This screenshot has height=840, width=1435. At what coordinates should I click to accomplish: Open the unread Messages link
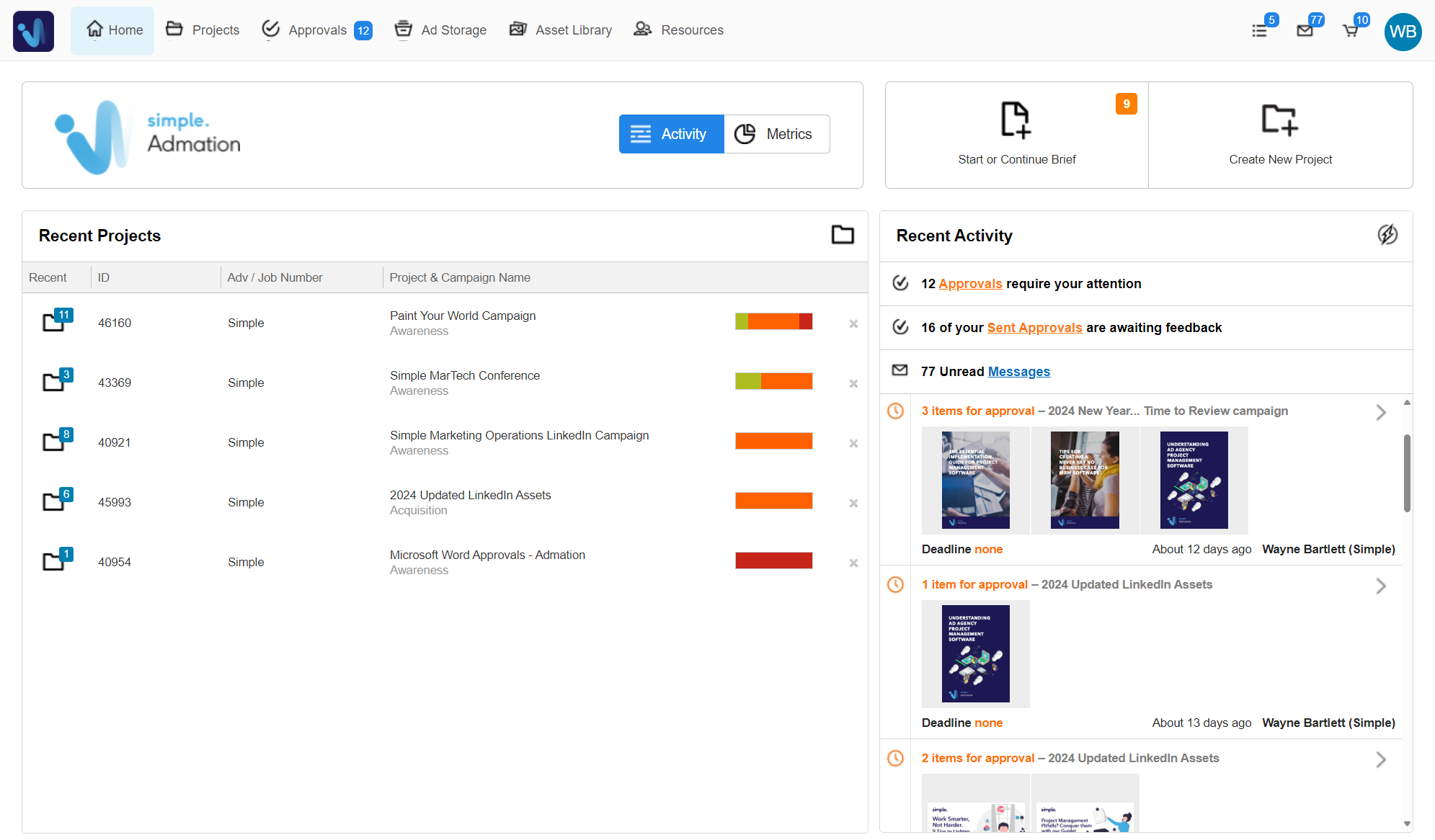pyautogui.click(x=1018, y=372)
